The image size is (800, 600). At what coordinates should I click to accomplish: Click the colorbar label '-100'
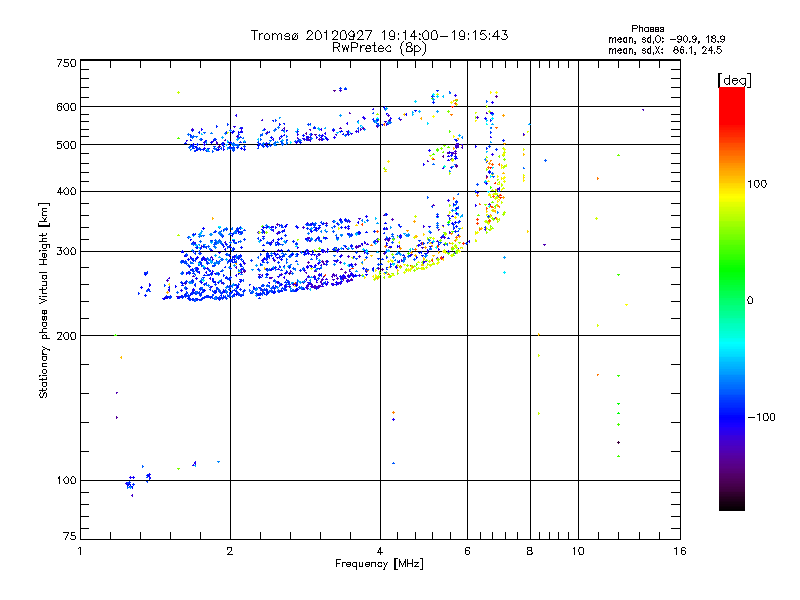(762, 417)
